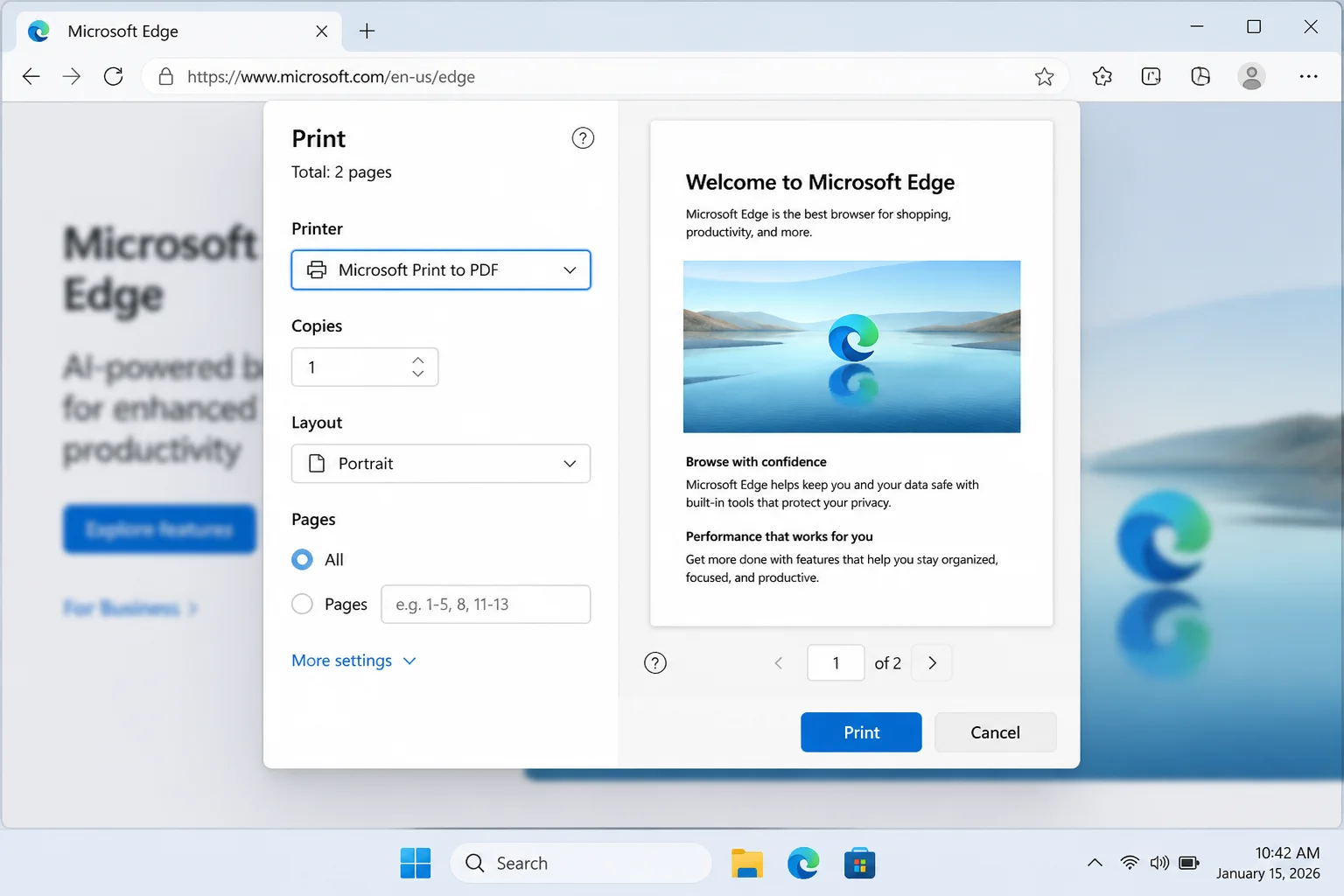Decrease copies with the down stepper arrow

418,374
